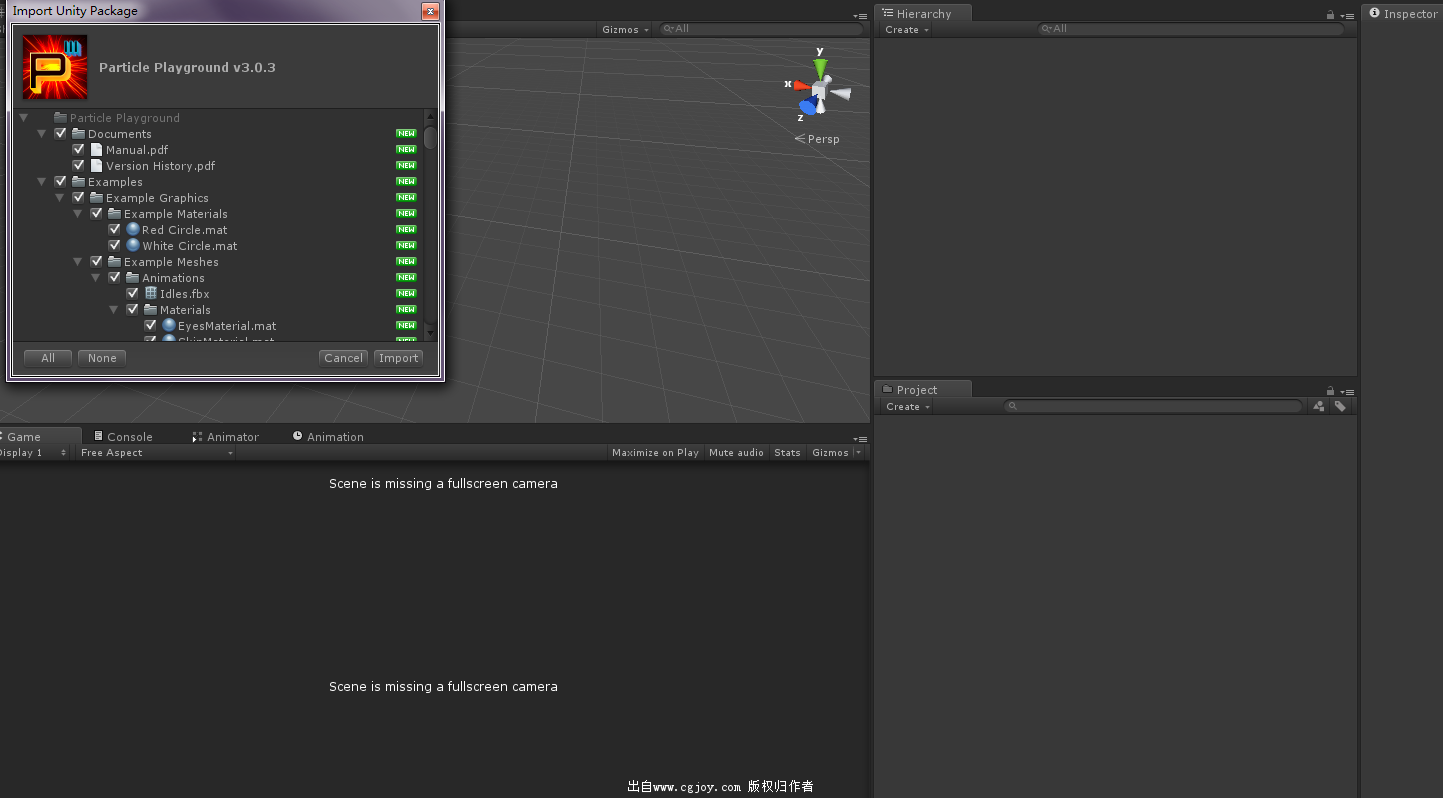Switch to the Animator tab

[x=225, y=436]
